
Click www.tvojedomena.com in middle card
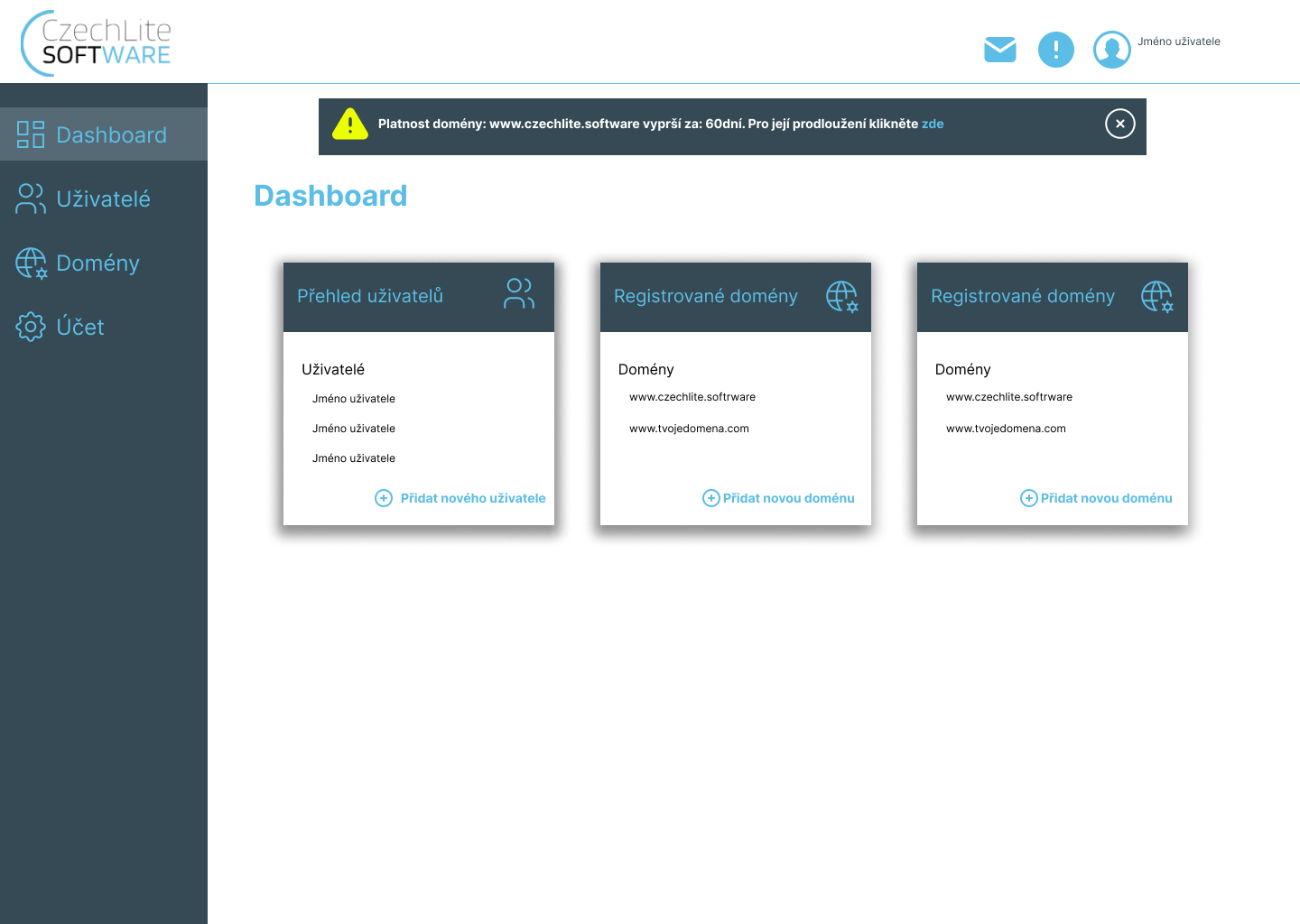click(689, 429)
